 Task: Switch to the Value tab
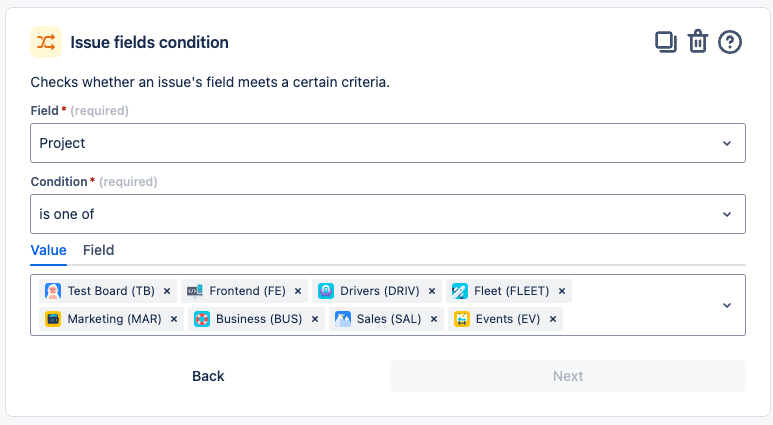(48, 250)
